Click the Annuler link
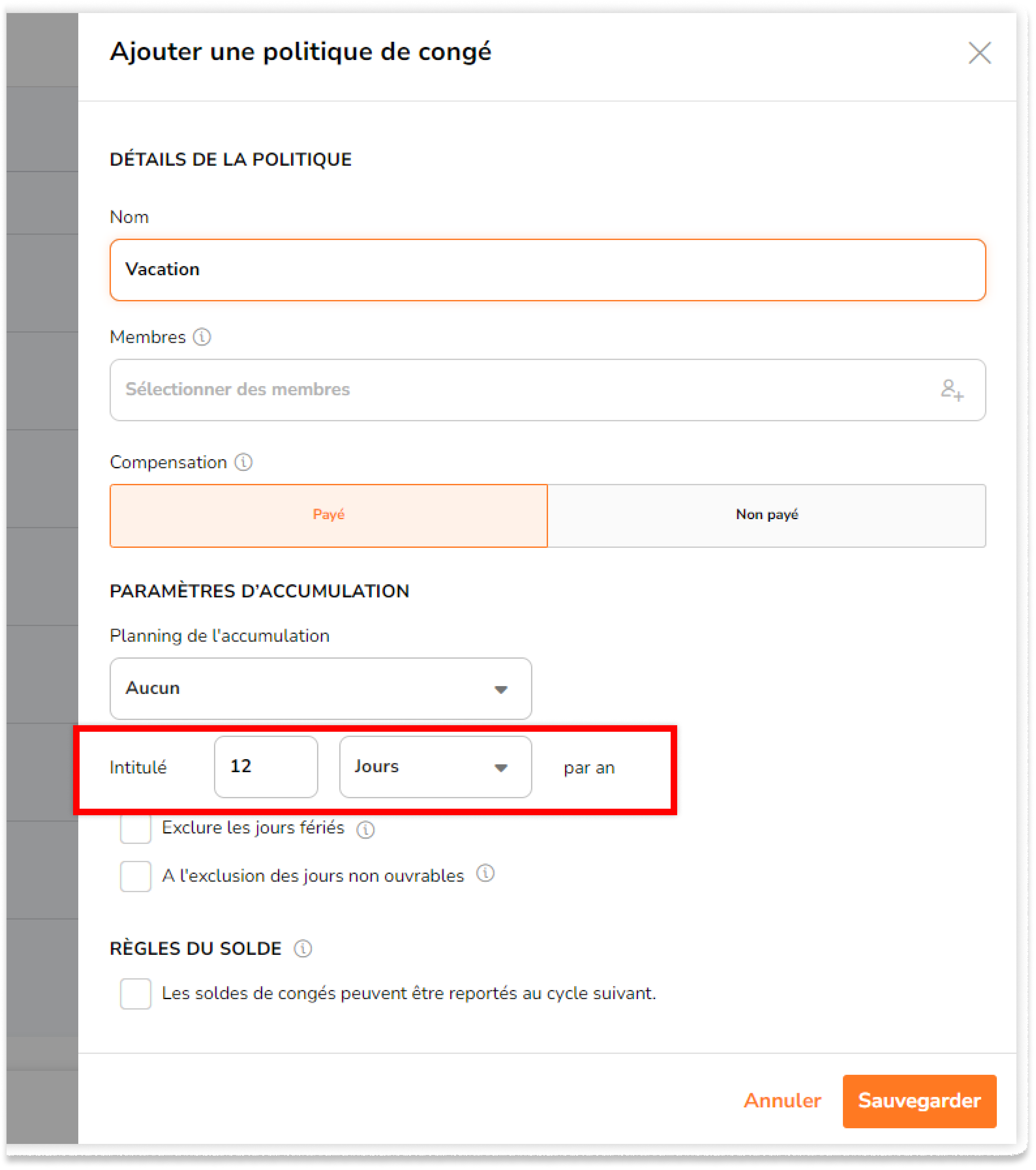 [782, 1101]
